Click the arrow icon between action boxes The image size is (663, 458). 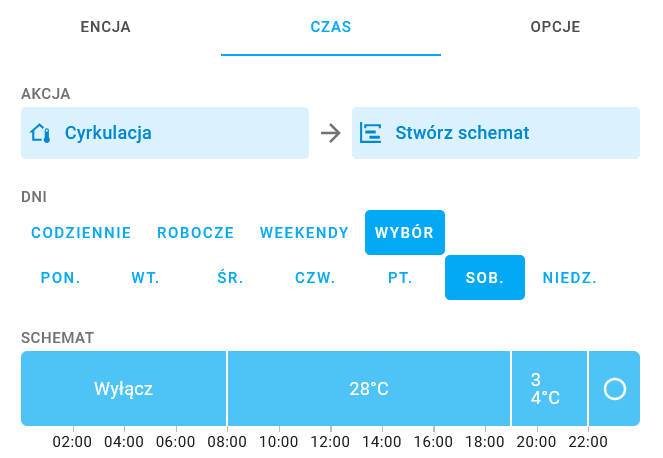[331, 133]
